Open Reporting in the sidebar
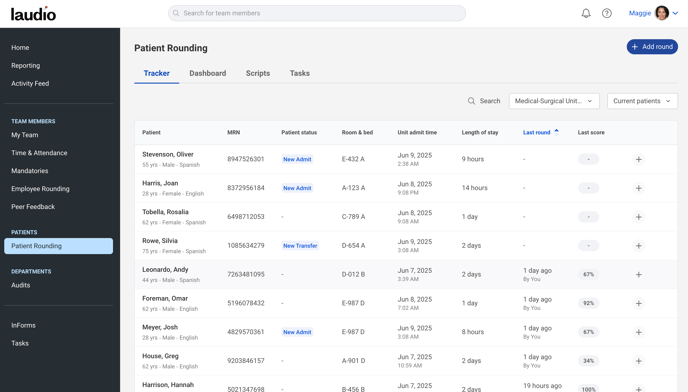Image resolution: width=688 pixels, height=392 pixels. [x=25, y=65]
